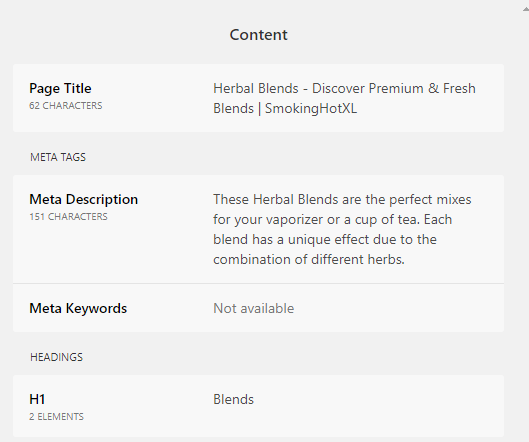The image size is (529, 442).
Task: Click the Not available keywords value
Action: point(254,308)
